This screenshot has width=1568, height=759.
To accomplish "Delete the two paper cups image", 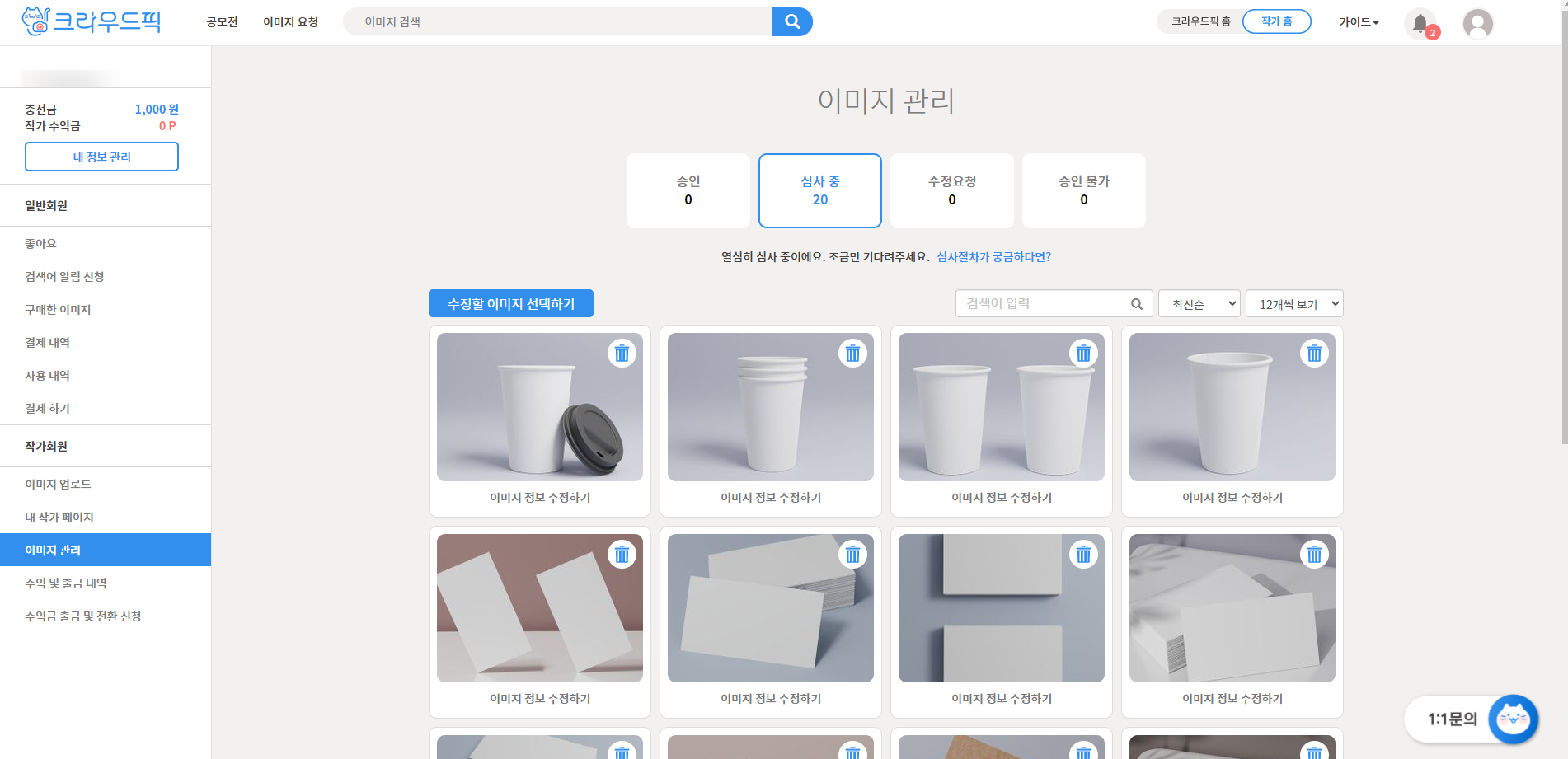I will point(1083,354).
